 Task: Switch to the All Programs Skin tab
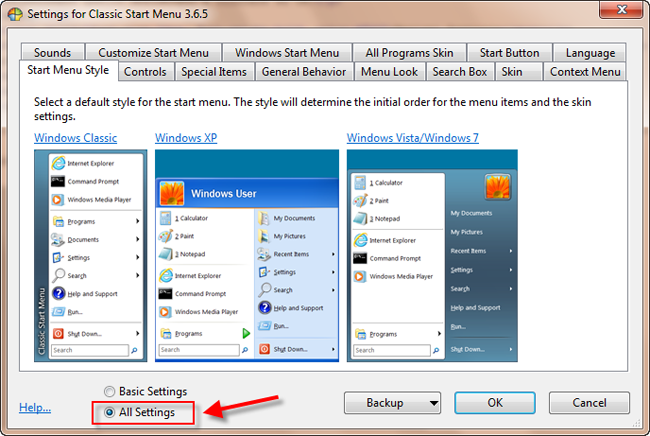pyautogui.click(x=409, y=53)
